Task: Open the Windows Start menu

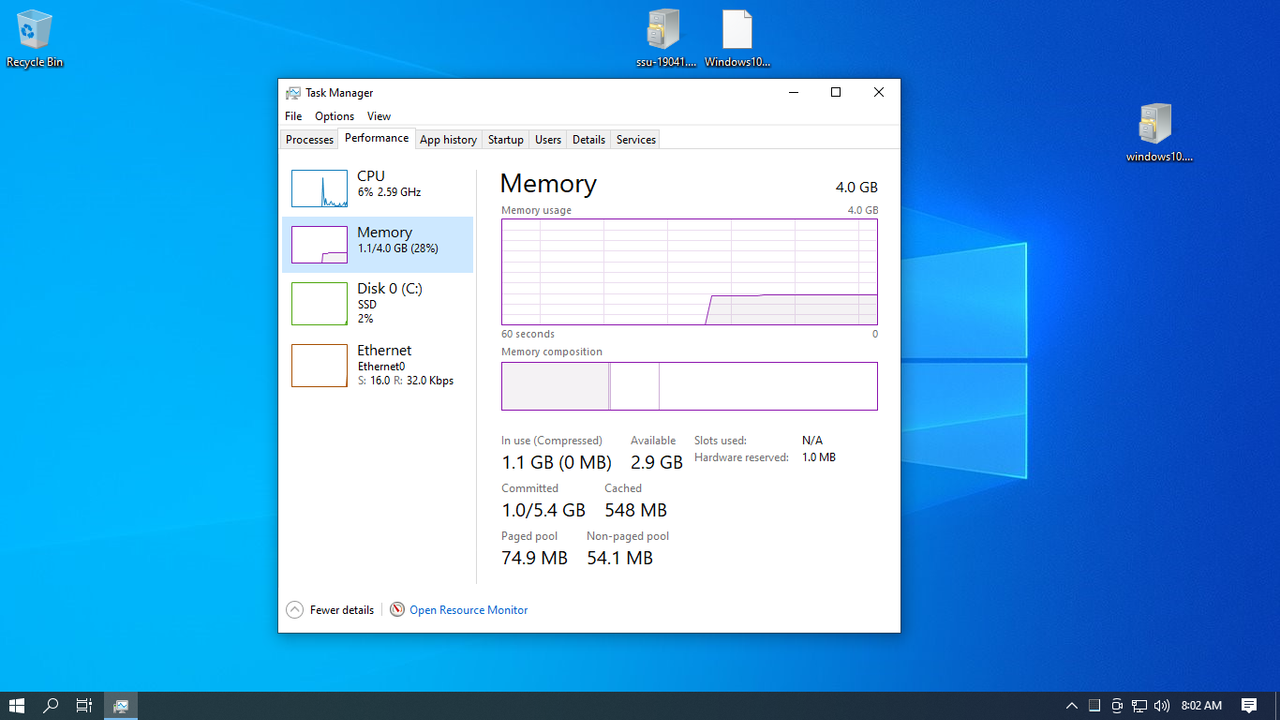Action: (x=17, y=705)
